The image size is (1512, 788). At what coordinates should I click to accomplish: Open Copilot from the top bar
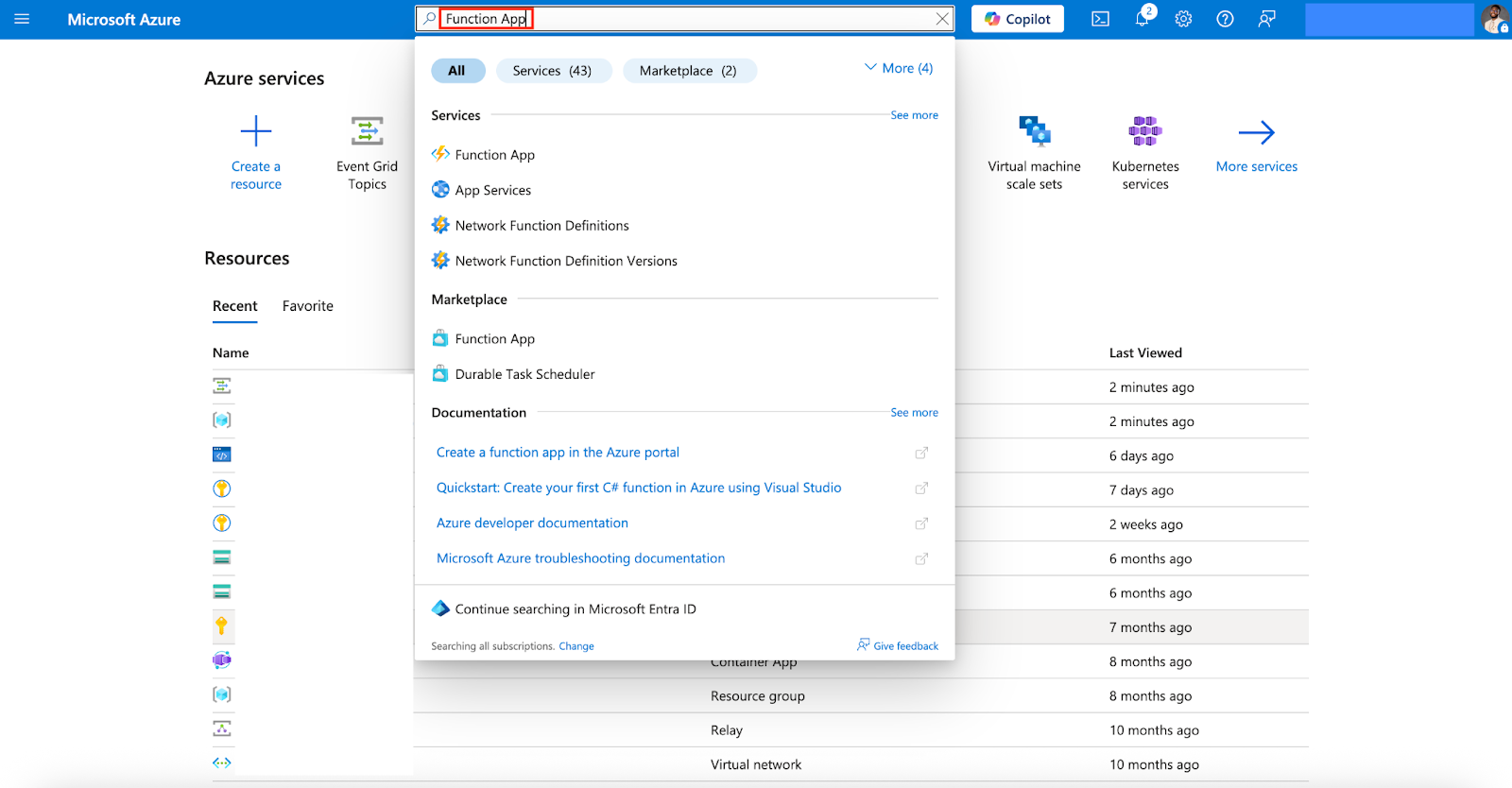pos(1018,19)
